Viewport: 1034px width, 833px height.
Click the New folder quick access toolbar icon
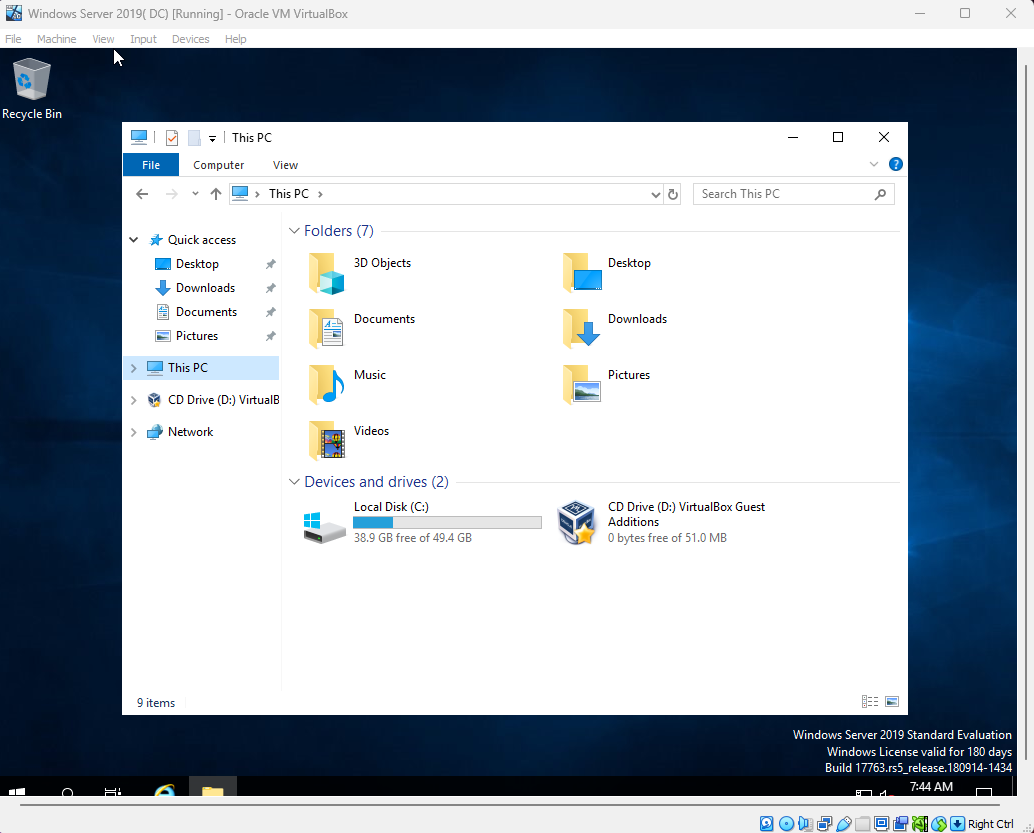pos(194,138)
